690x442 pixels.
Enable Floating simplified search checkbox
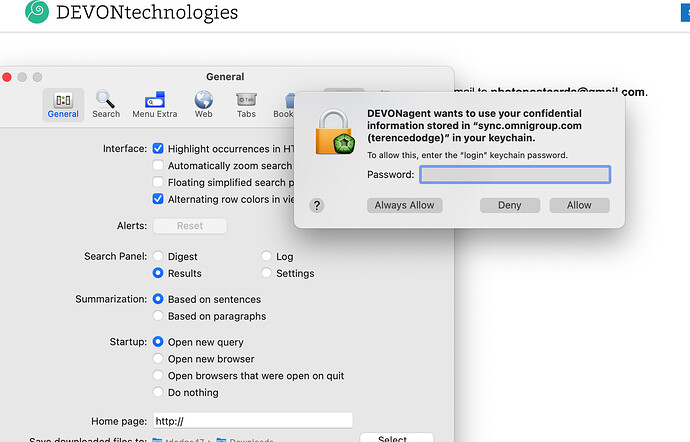point(158,182)
